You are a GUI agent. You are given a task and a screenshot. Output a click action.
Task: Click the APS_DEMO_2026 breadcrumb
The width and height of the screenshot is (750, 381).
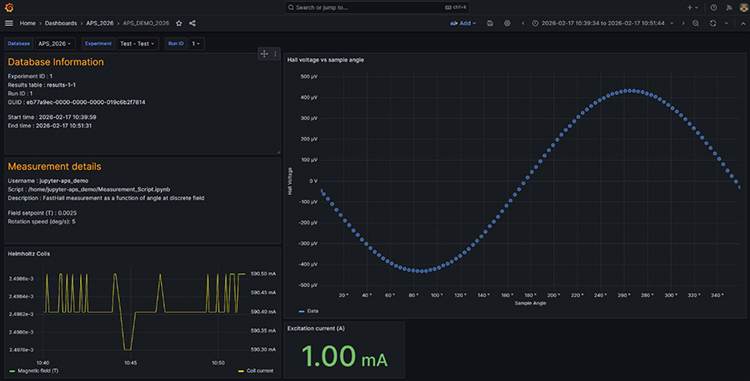point(146,23)
